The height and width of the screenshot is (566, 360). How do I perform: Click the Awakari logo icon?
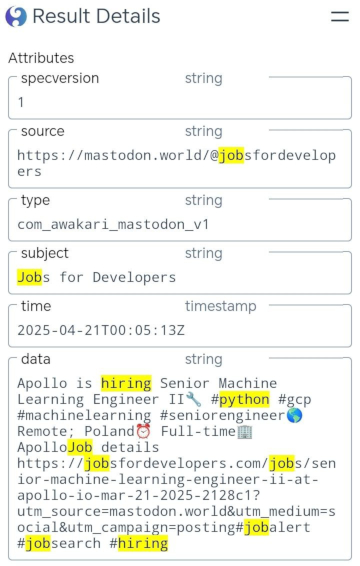(16, 17)
